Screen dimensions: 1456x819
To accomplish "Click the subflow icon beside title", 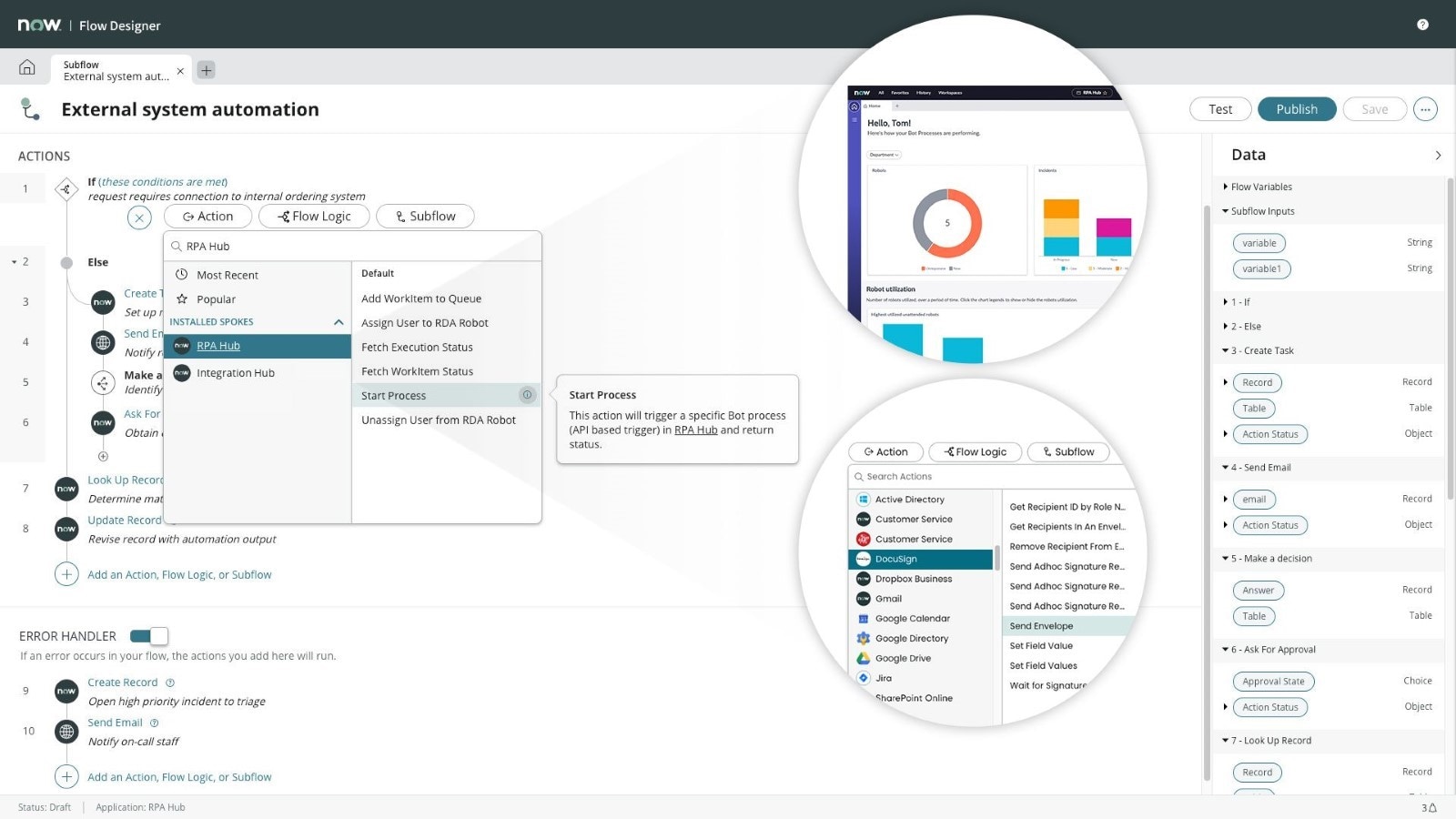I will coord(30,109).
